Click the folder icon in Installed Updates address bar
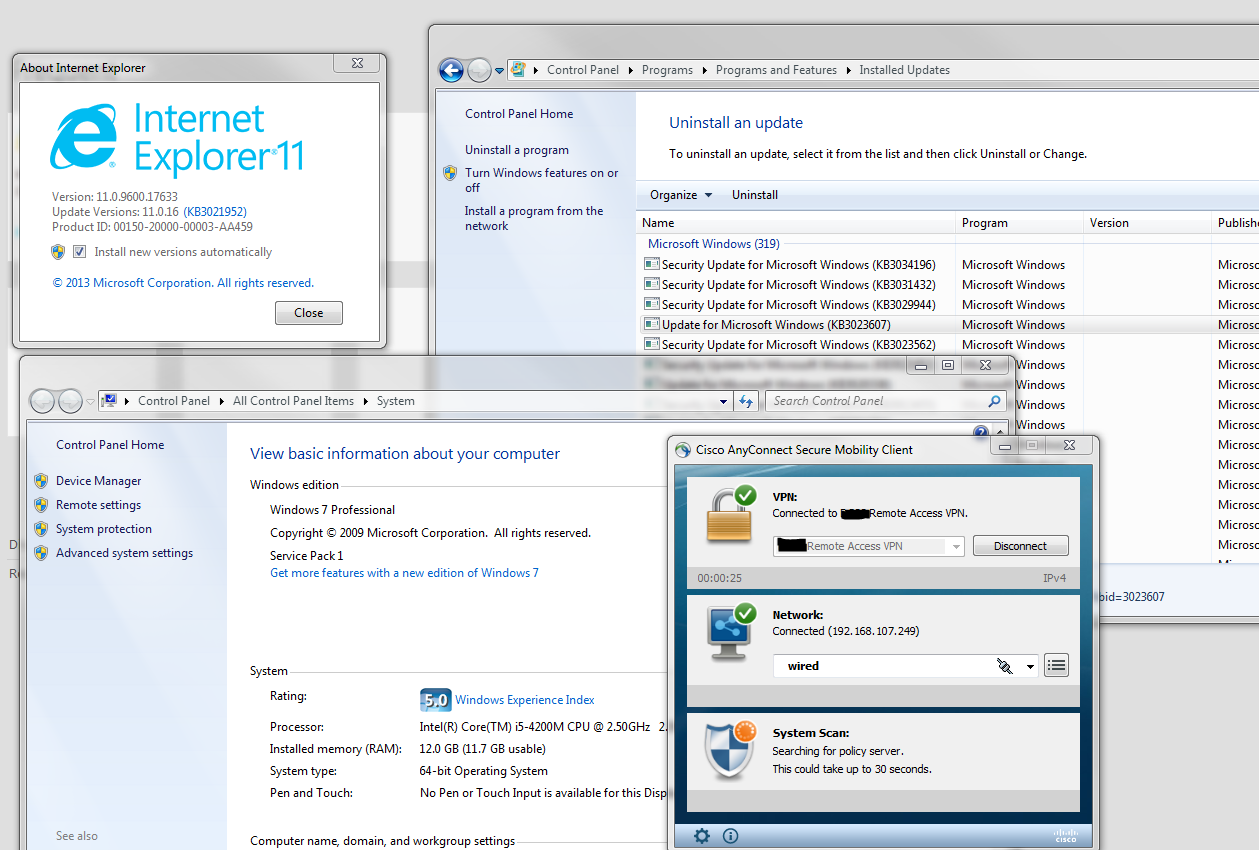The width and height of the screenshot is (1259, 850). click(x=518, y=69)
